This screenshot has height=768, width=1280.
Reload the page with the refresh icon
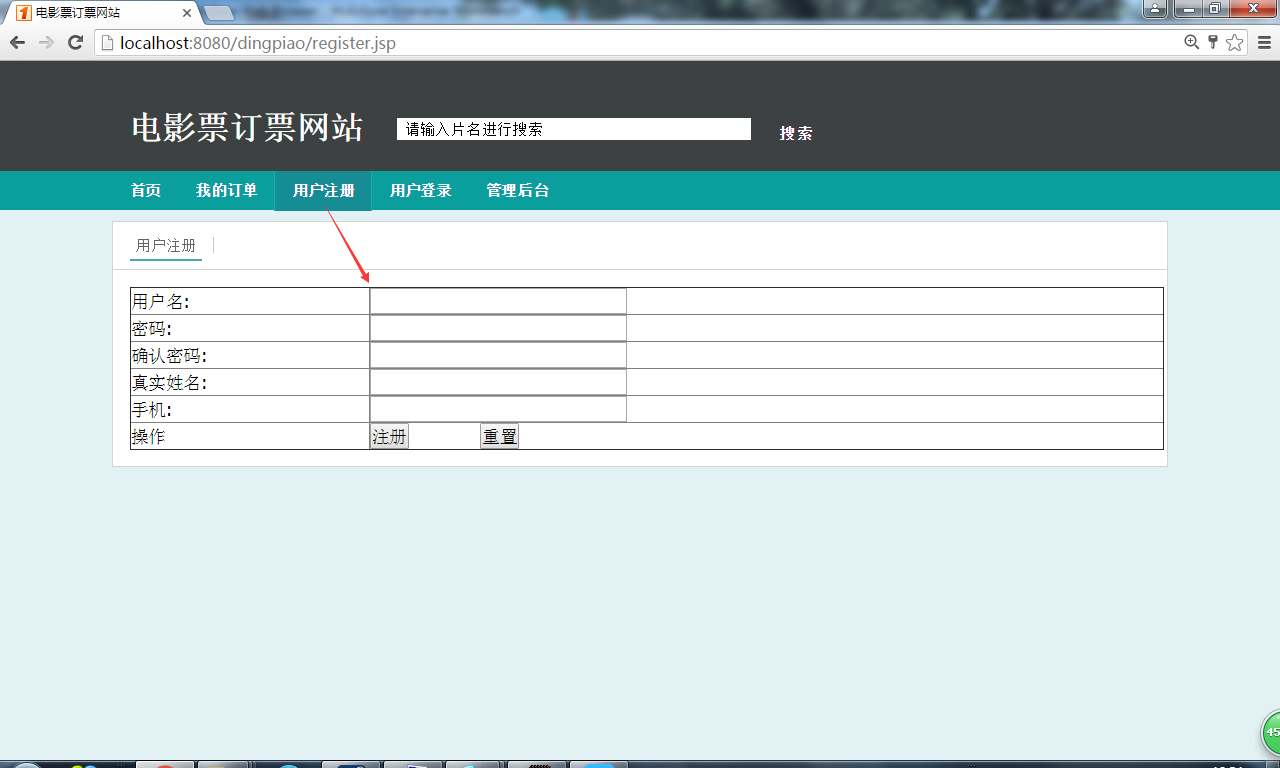(75, 42)
